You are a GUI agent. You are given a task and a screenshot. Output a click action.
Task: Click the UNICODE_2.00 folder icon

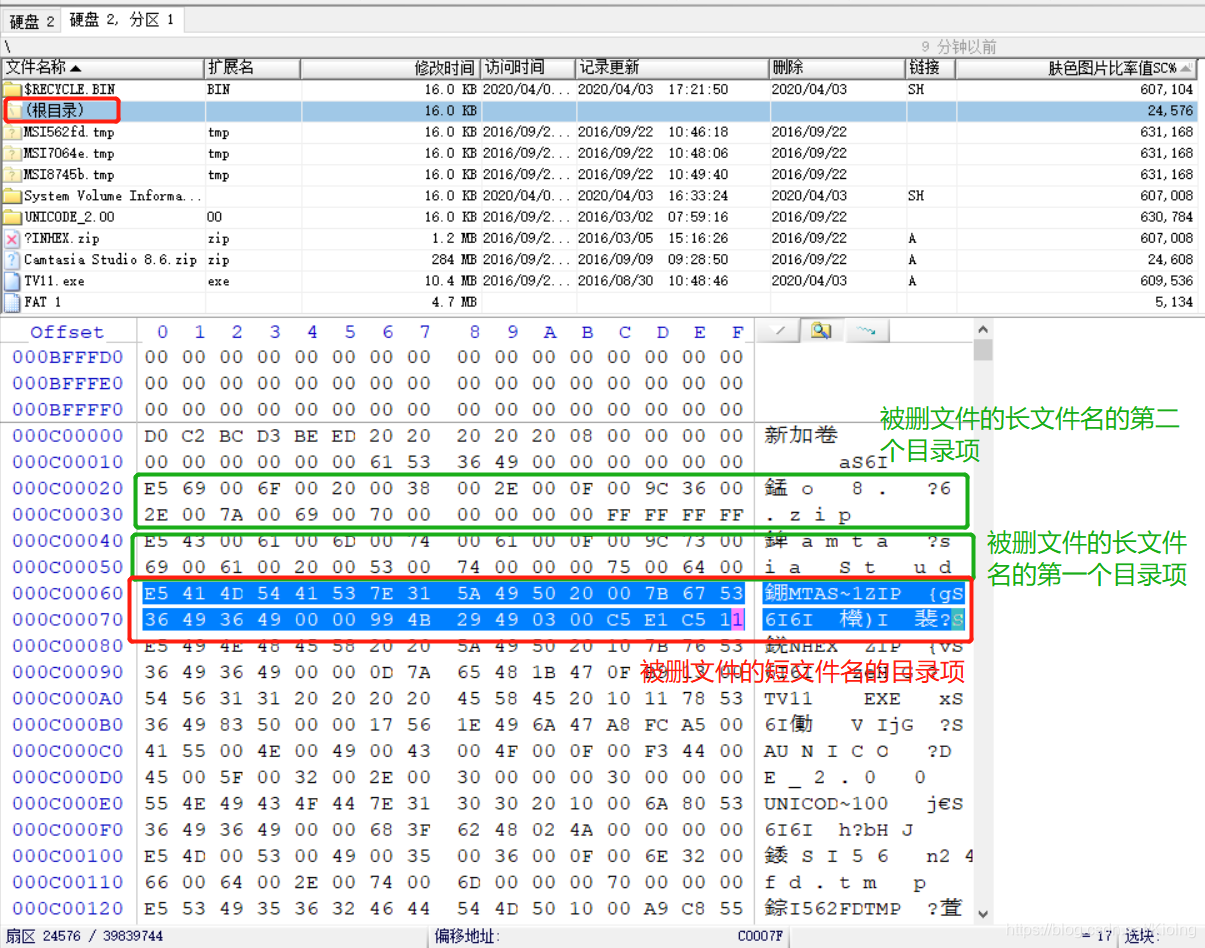(12, 217)
